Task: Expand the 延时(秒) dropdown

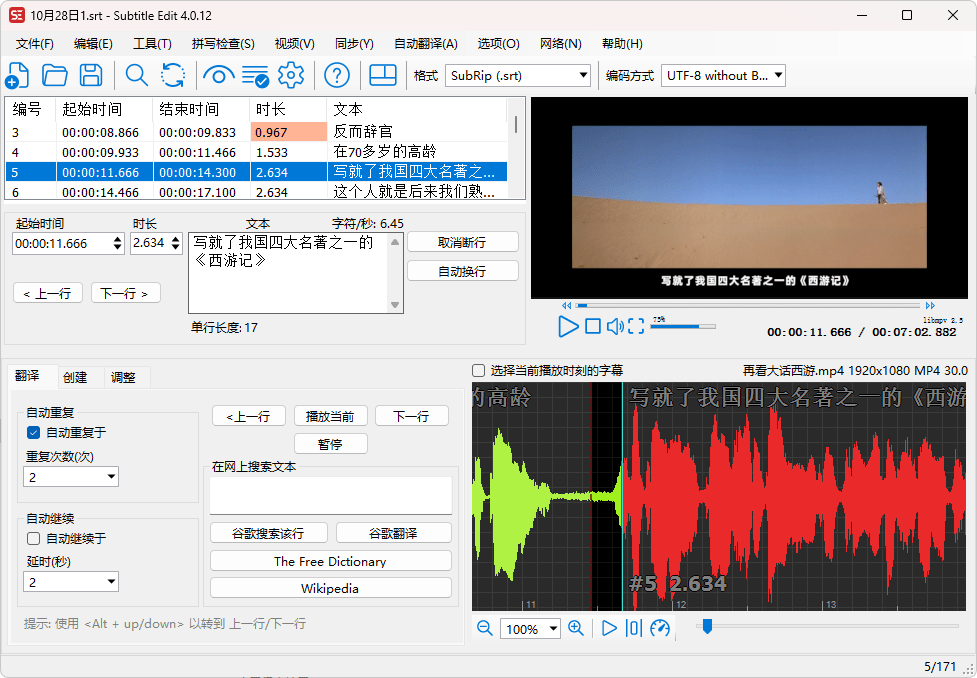Action: coord(71,582)
